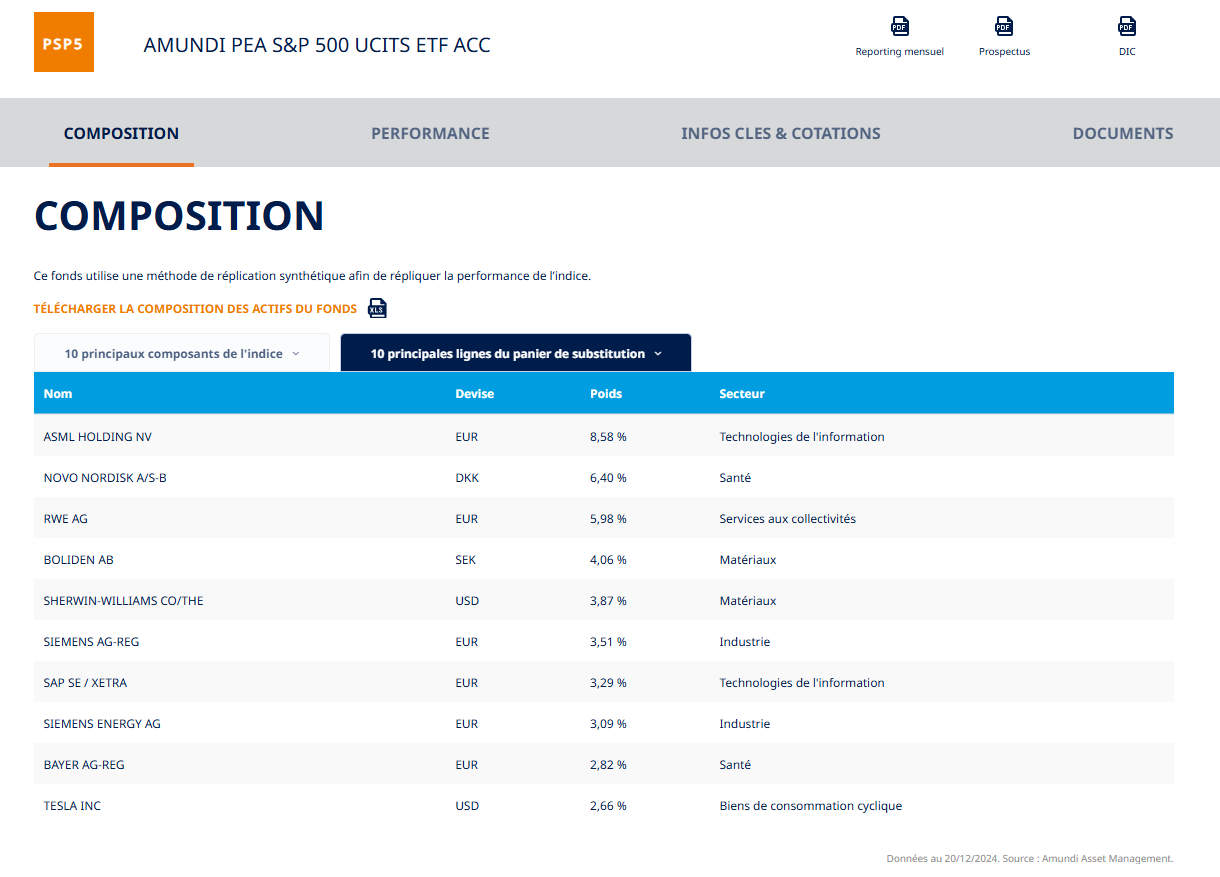The image size is (1220, 877).
Task: Click the 3,87 % weight value
Action: click(x=608, y=601)
